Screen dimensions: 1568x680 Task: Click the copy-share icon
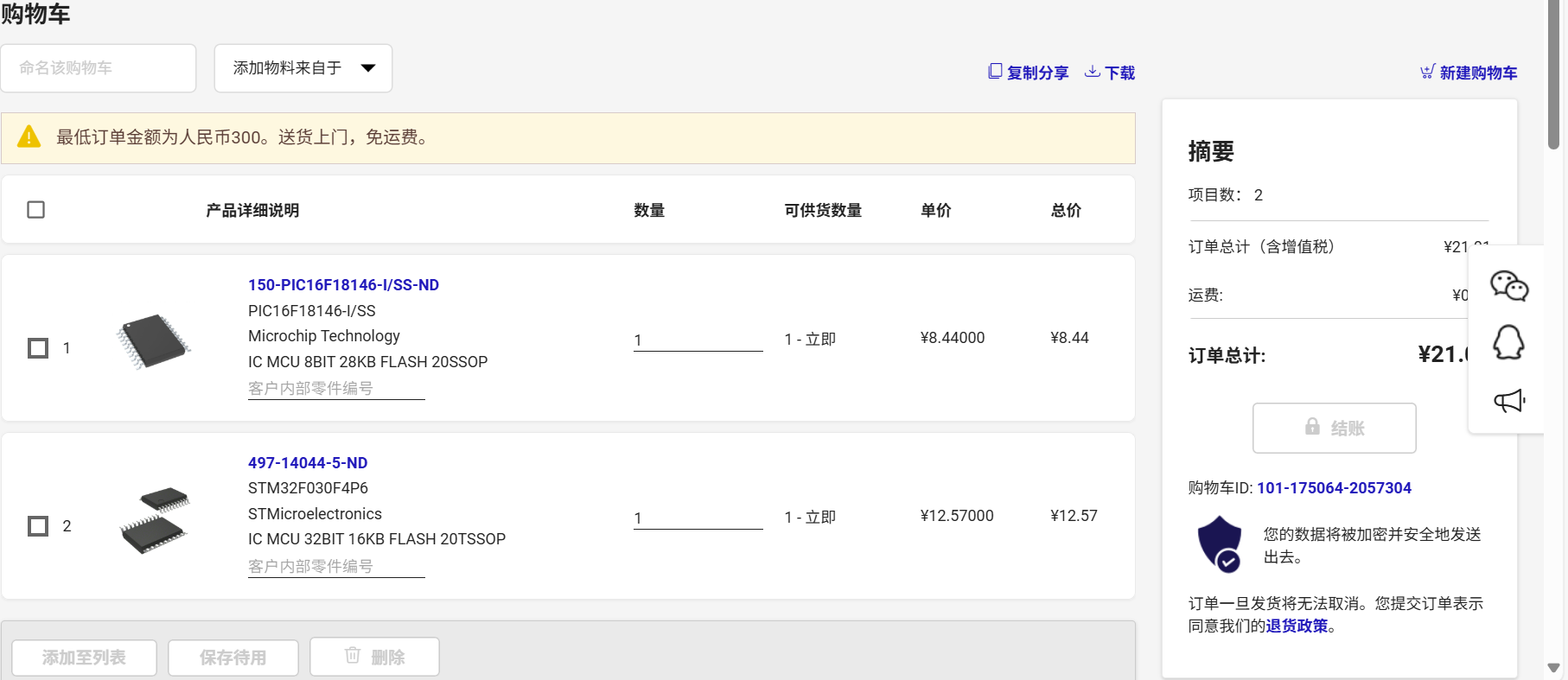click(x=995, y=72)
